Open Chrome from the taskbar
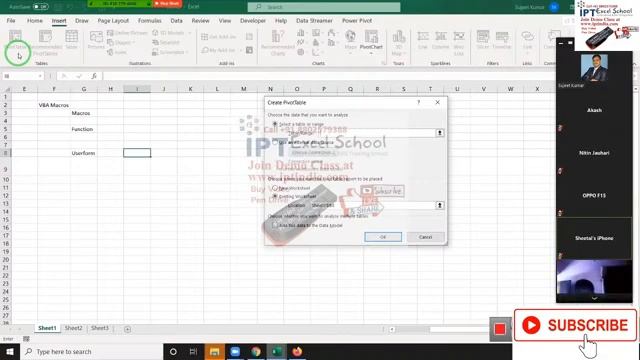The width and height of the screenshot is (640, 360). coord(256,351)
